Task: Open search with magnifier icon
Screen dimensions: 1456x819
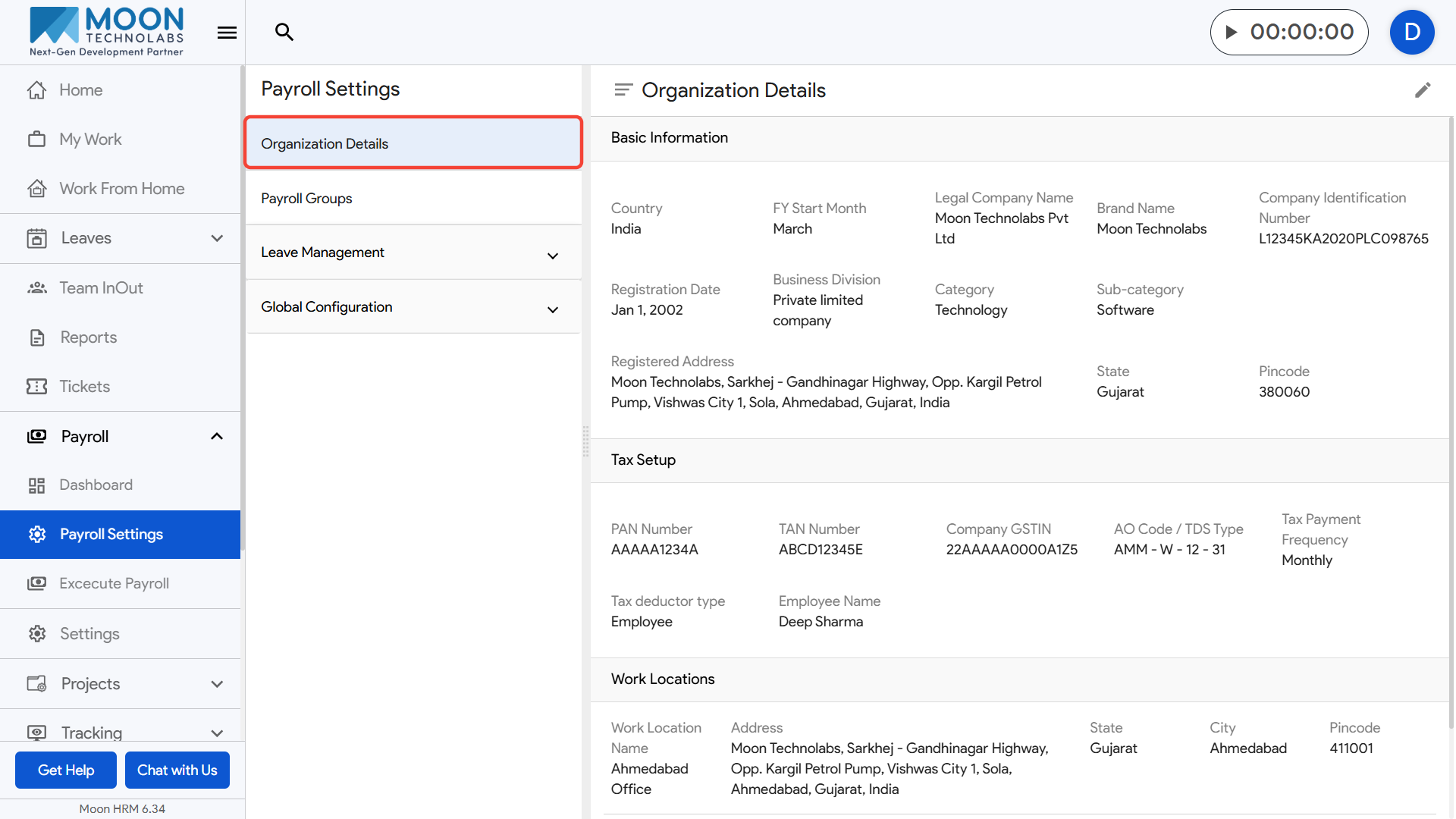Action: coord(284,32)
